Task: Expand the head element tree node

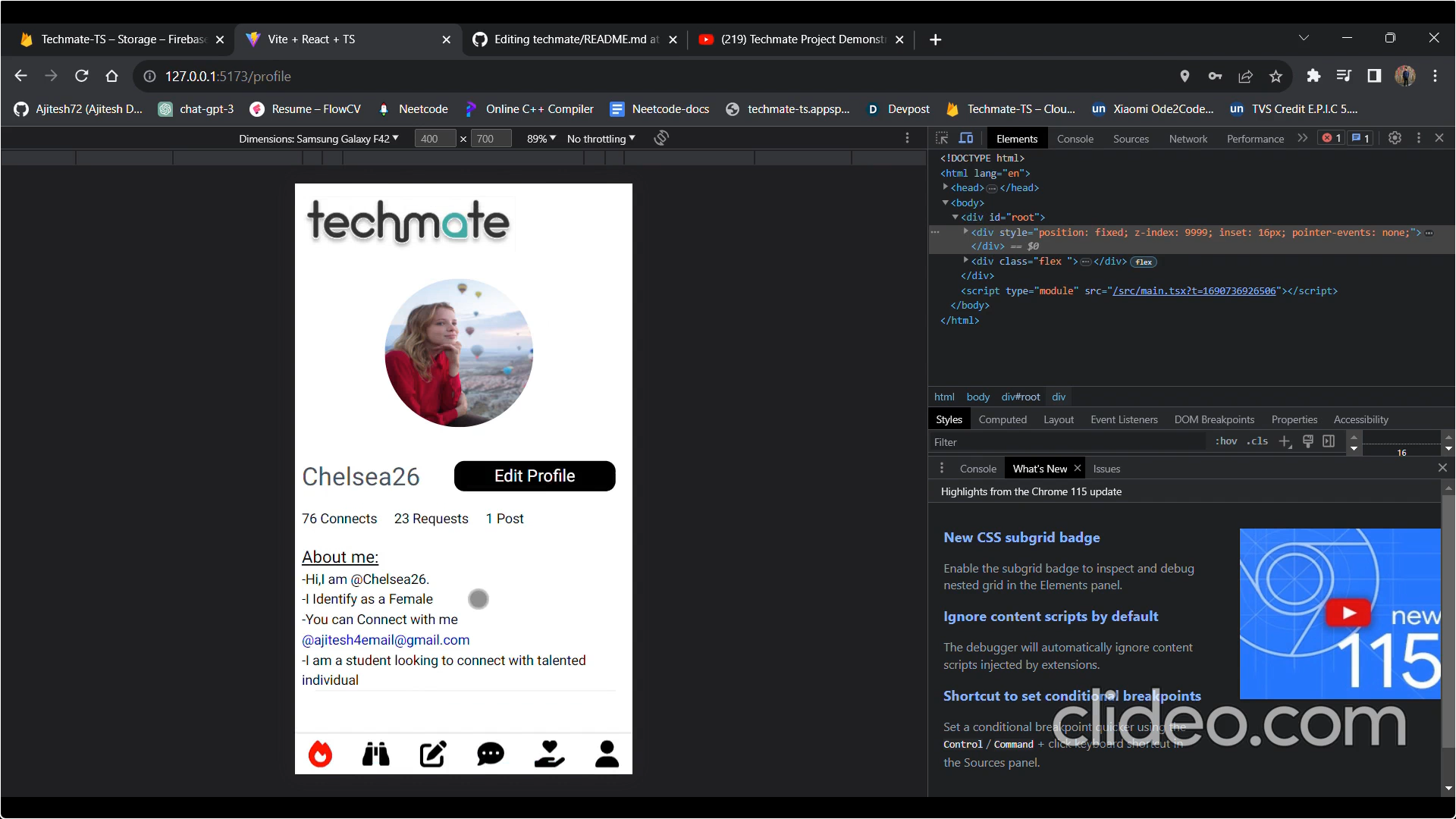Action: point(946,187)
